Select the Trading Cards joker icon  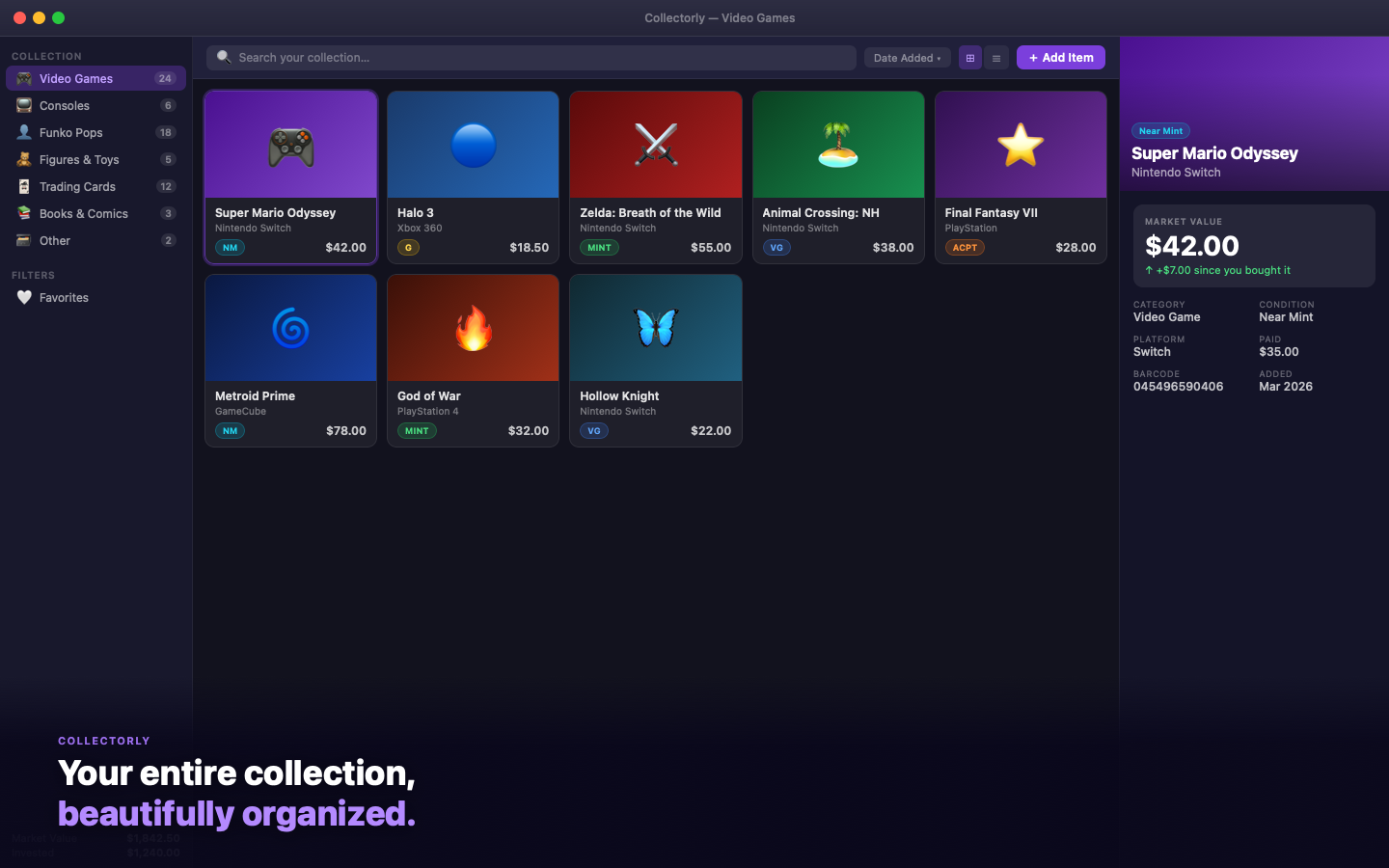click(23, 186)
